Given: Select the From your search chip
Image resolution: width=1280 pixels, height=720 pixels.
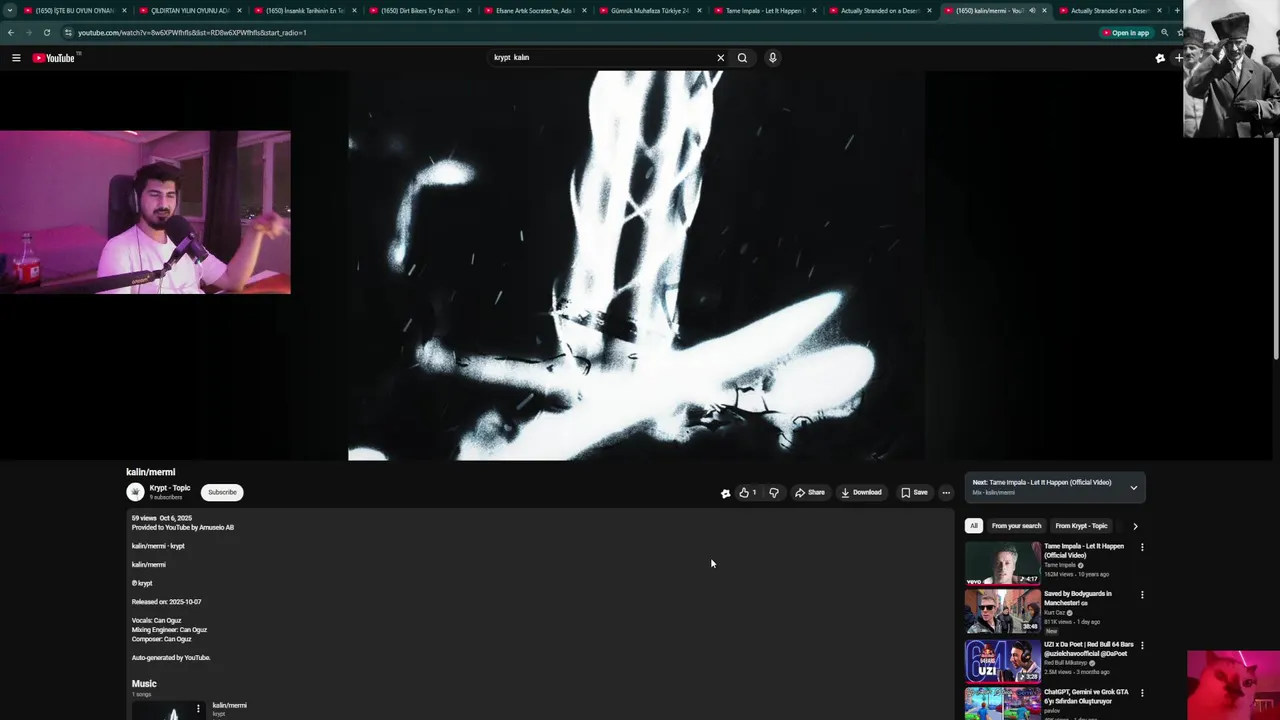Looking at the screenshot, I should point(1016,526).
